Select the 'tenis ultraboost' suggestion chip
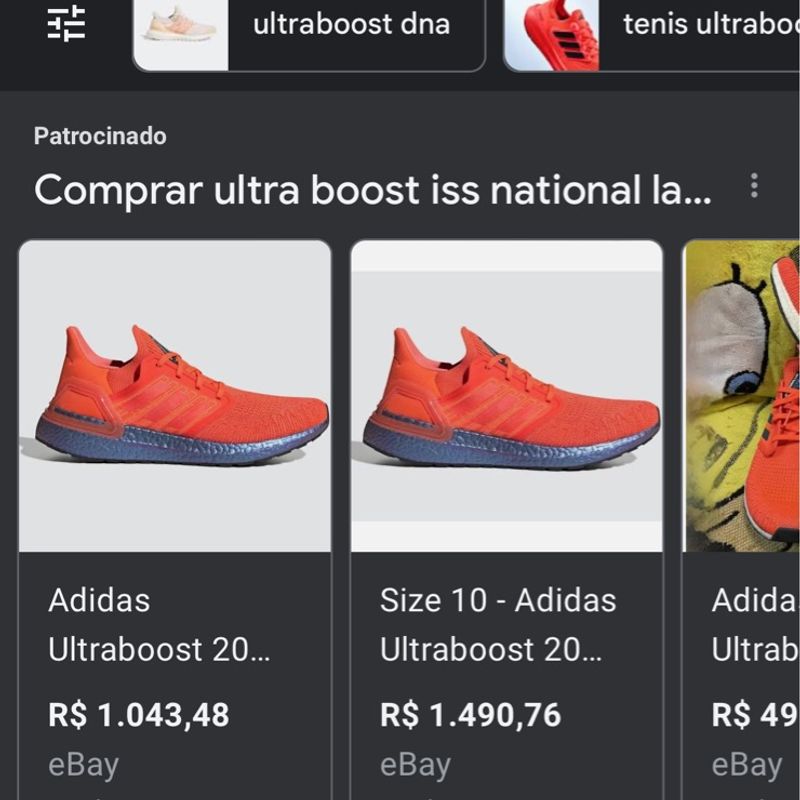This screenshot has width=800, height=800. [652, 34]
